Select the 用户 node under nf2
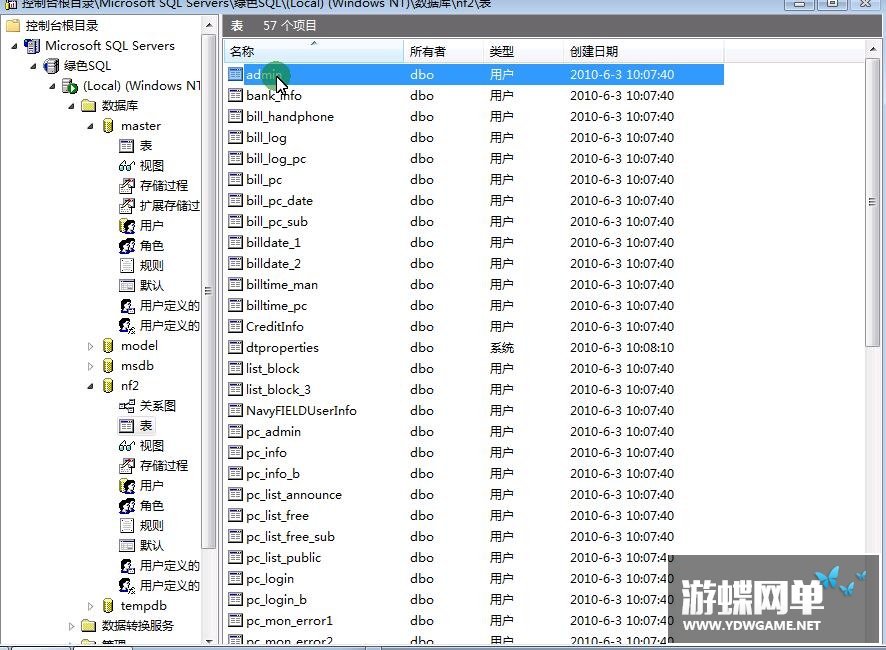This screenshot has width=886, height=650. 151,486
